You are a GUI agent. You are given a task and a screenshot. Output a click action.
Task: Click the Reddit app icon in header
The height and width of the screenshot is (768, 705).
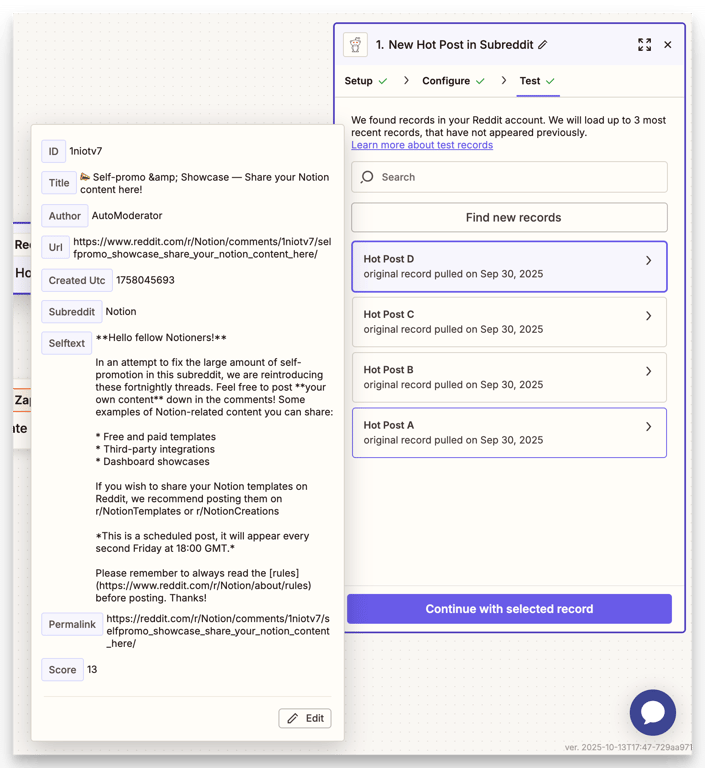coord(355,45)
